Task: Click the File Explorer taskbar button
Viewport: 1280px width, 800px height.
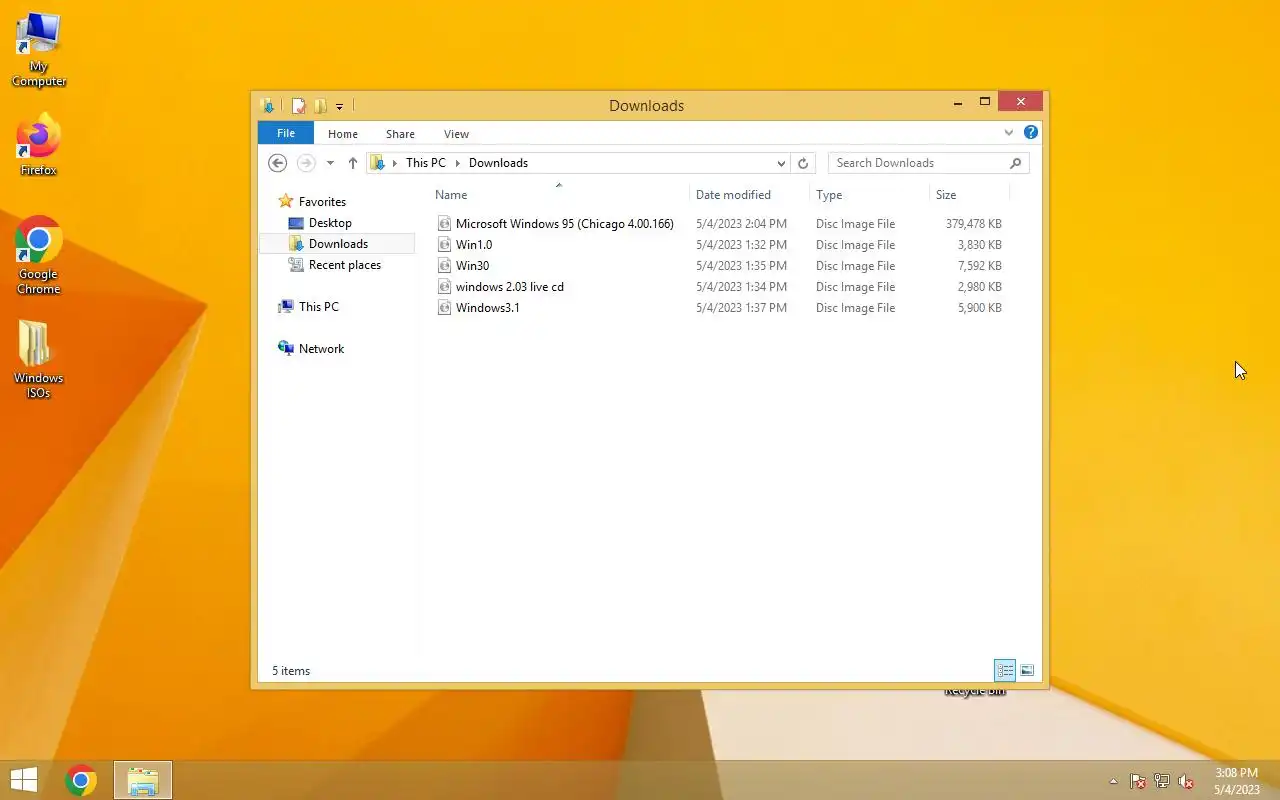Action: click(x=143, y=780)
